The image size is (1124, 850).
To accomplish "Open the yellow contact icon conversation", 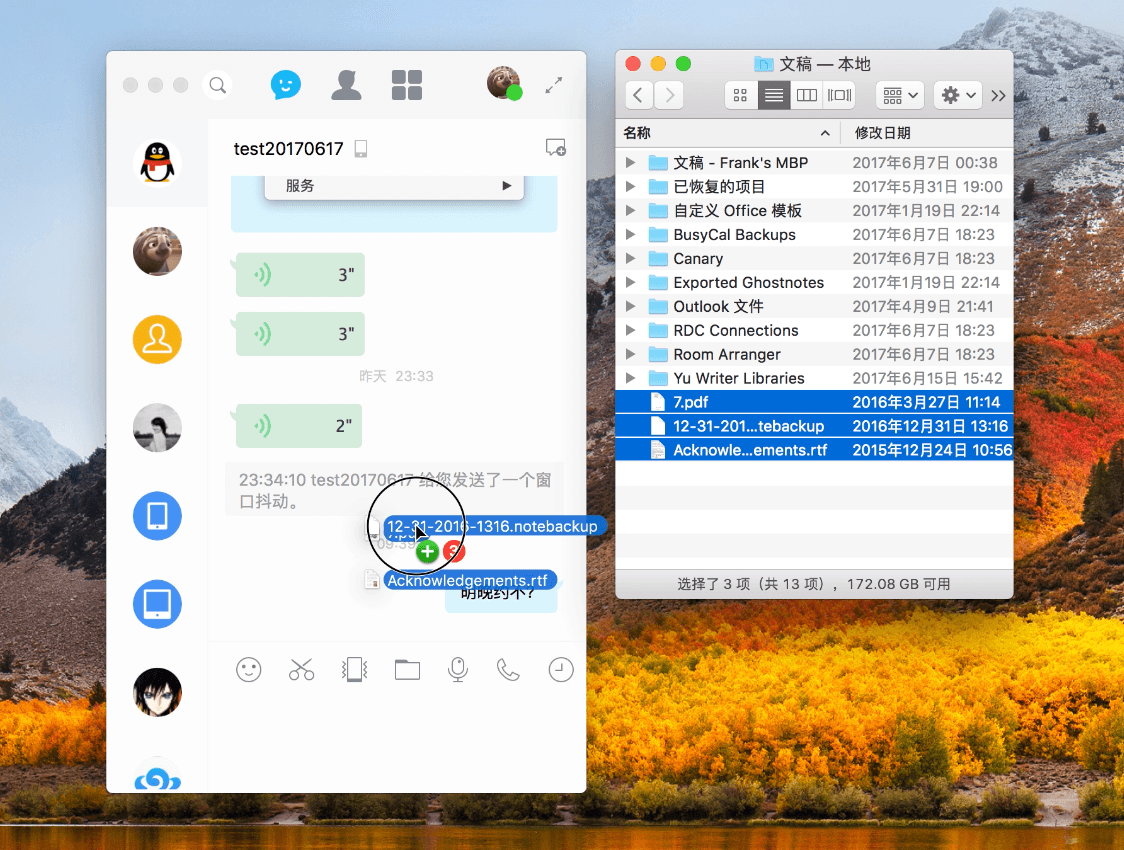I will point(157,340).
